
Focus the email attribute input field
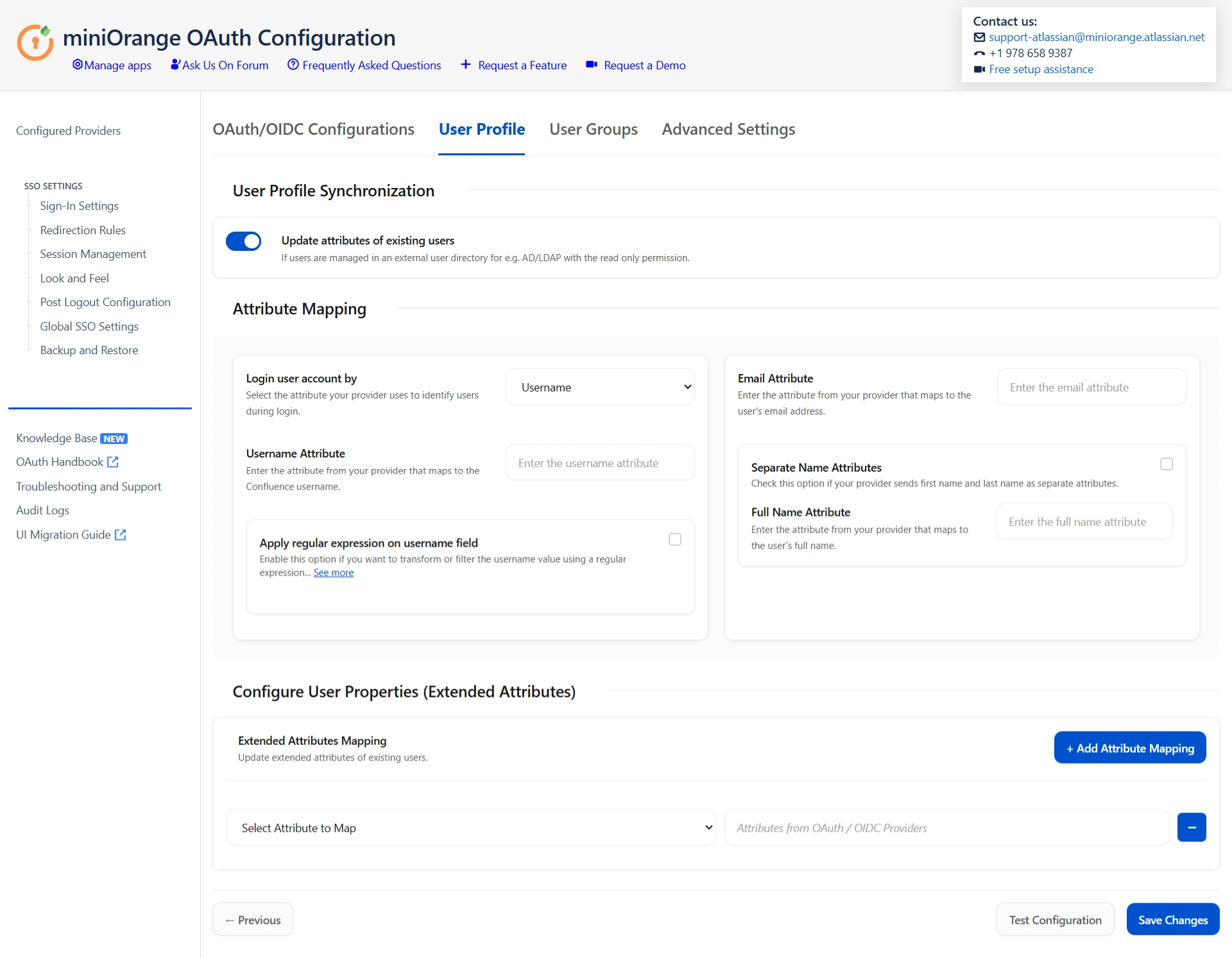click(1091, 387)
